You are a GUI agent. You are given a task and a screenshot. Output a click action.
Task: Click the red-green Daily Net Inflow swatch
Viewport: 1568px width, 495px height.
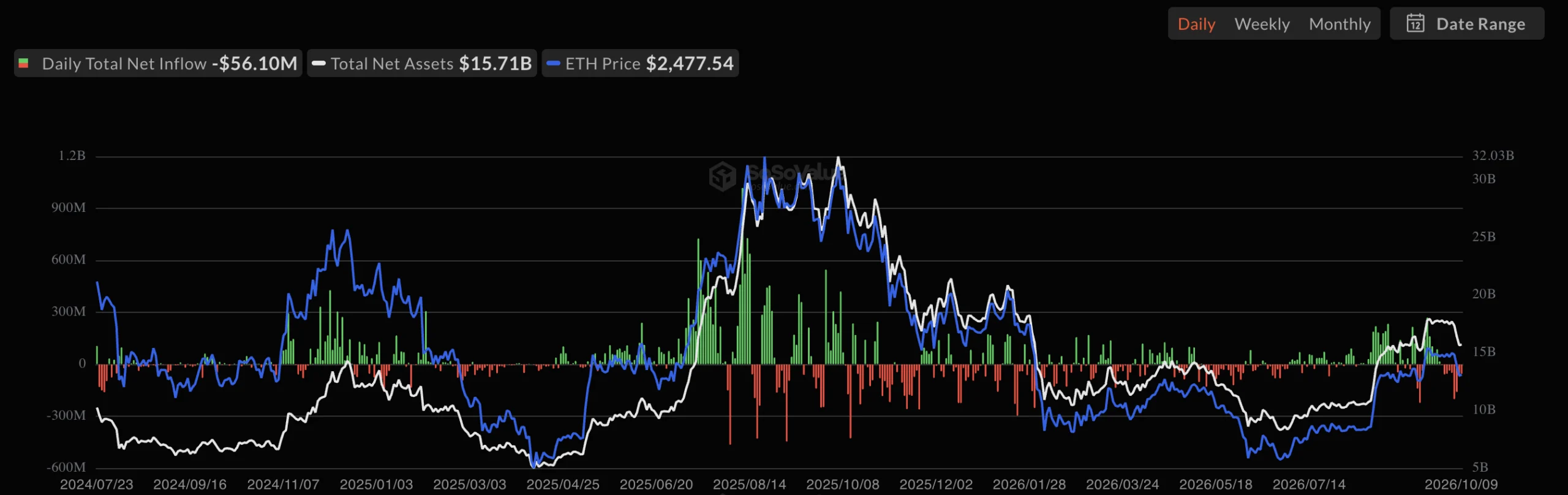pos(24,63)
